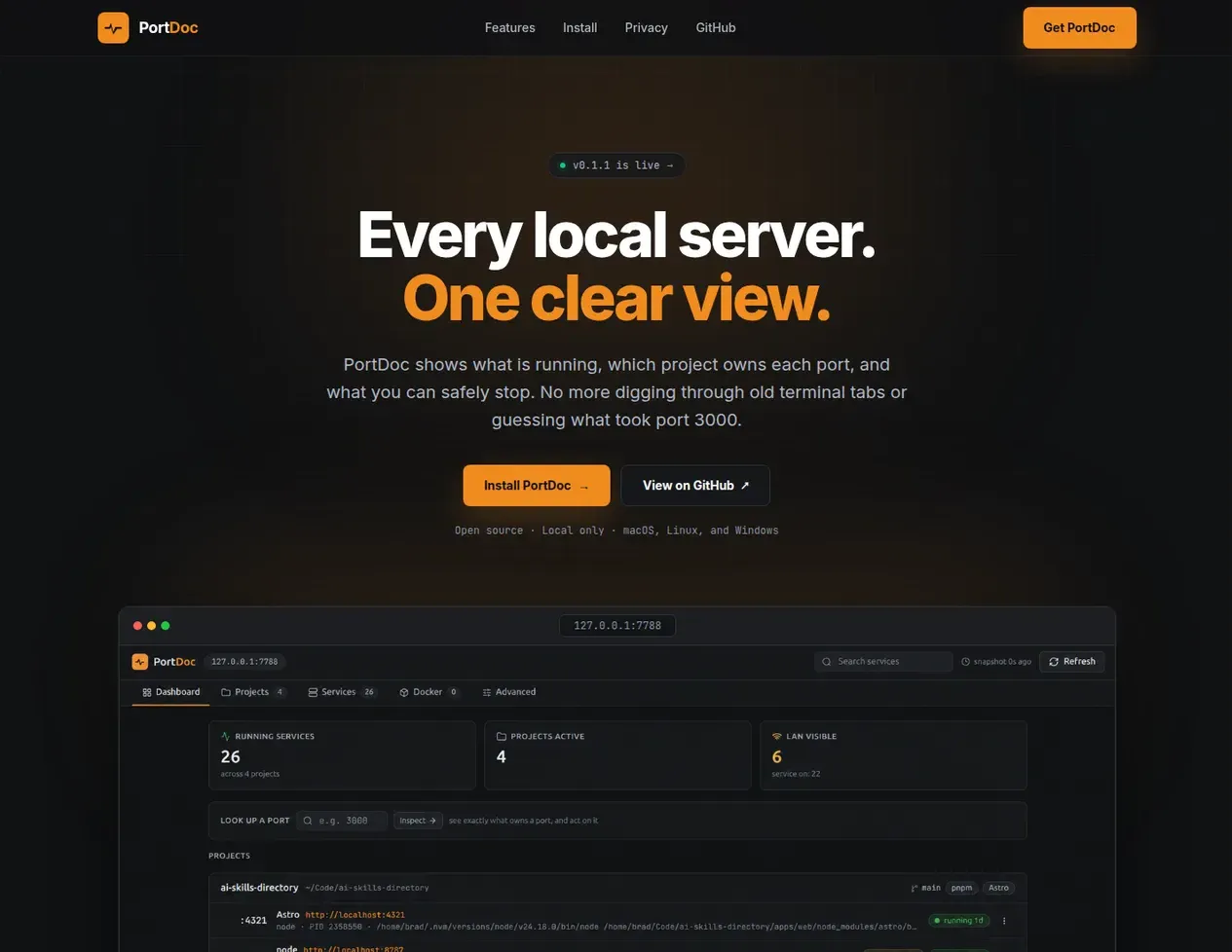Click the pulse icon on the Running Services card
Image resolution: width=1232 pixels, height=952 pixels.
pyautogui.click(x=226, y=737)
